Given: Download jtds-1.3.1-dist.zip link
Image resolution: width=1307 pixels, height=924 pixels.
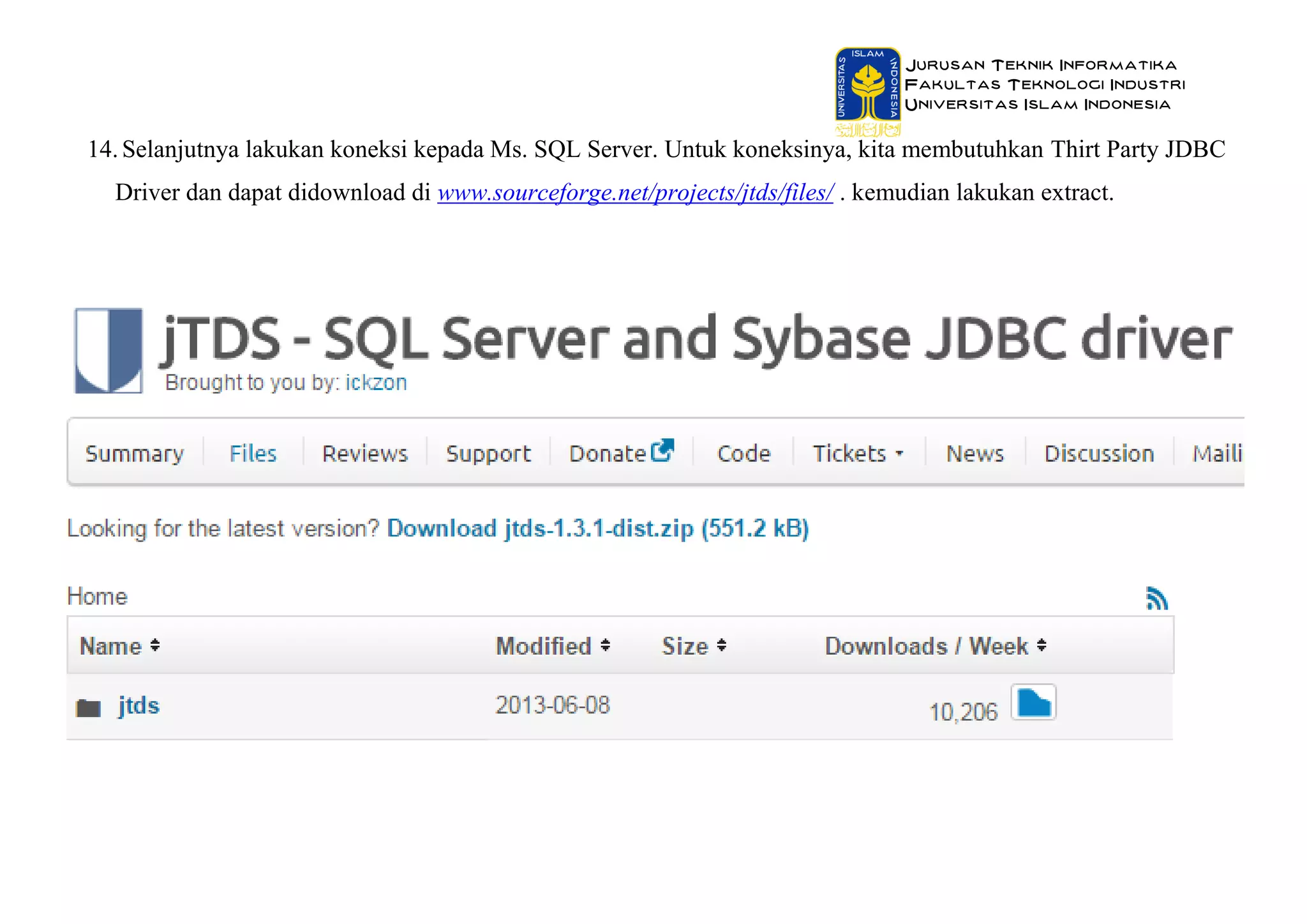Looking at the screenshot, I should 598,528.
